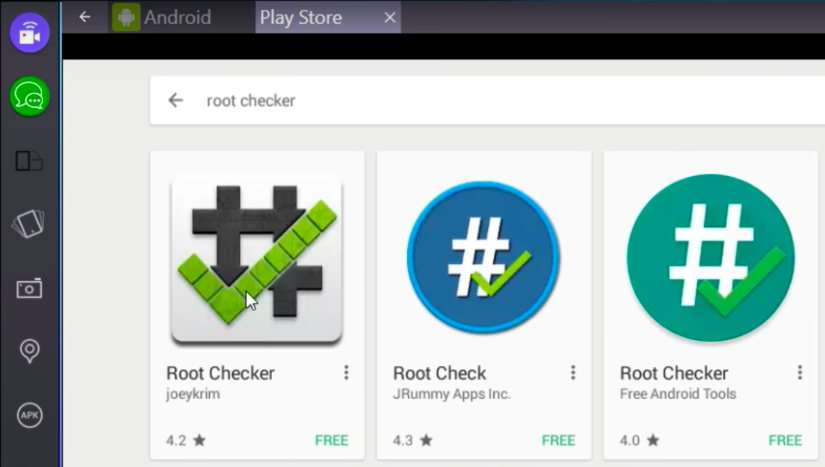Click Root Checker title by joeykrim
825x467 pixels.
point(220,373)
